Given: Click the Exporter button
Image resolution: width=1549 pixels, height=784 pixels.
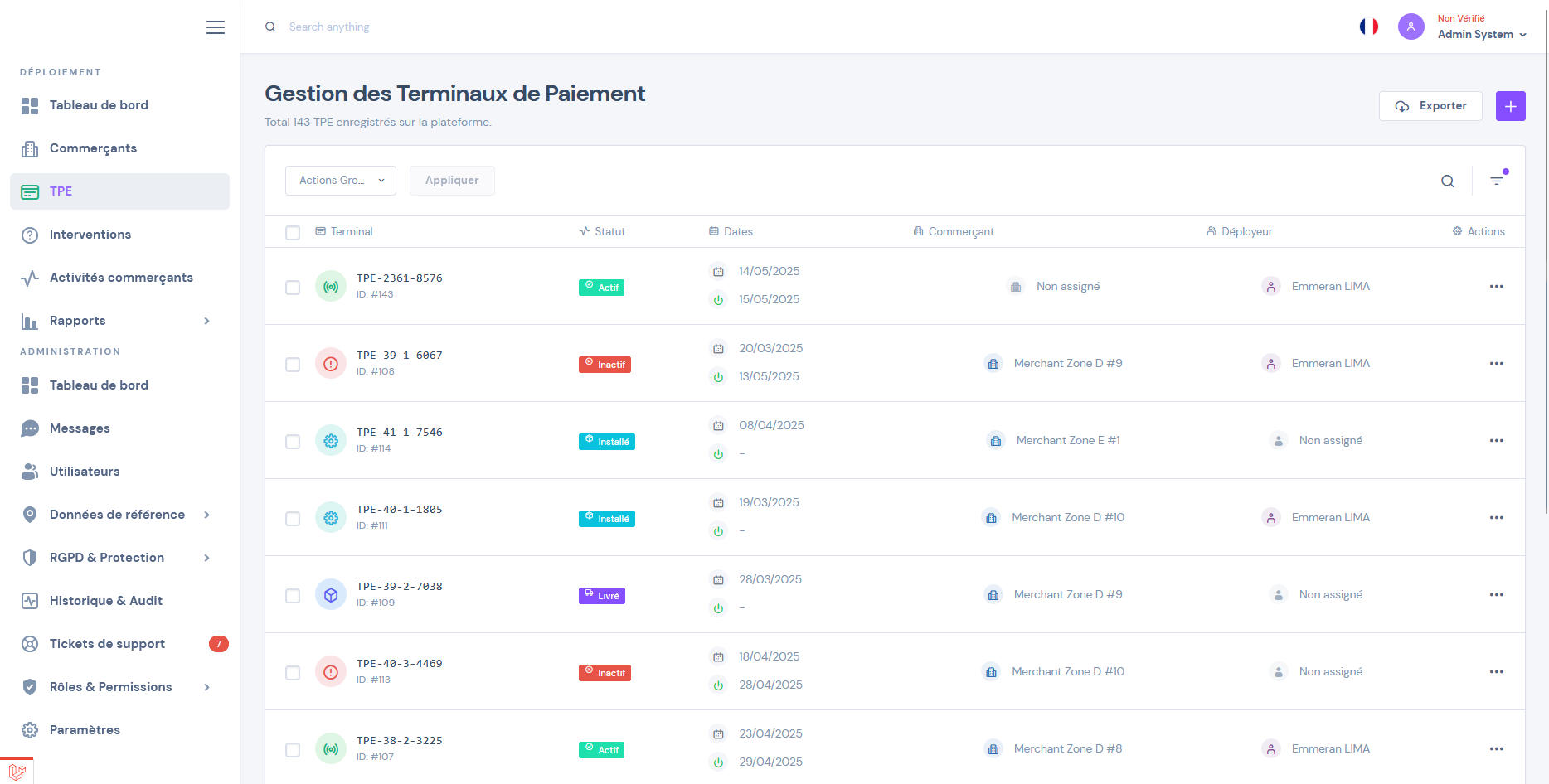Looking at the screenshot, I should coord(1430,106).
